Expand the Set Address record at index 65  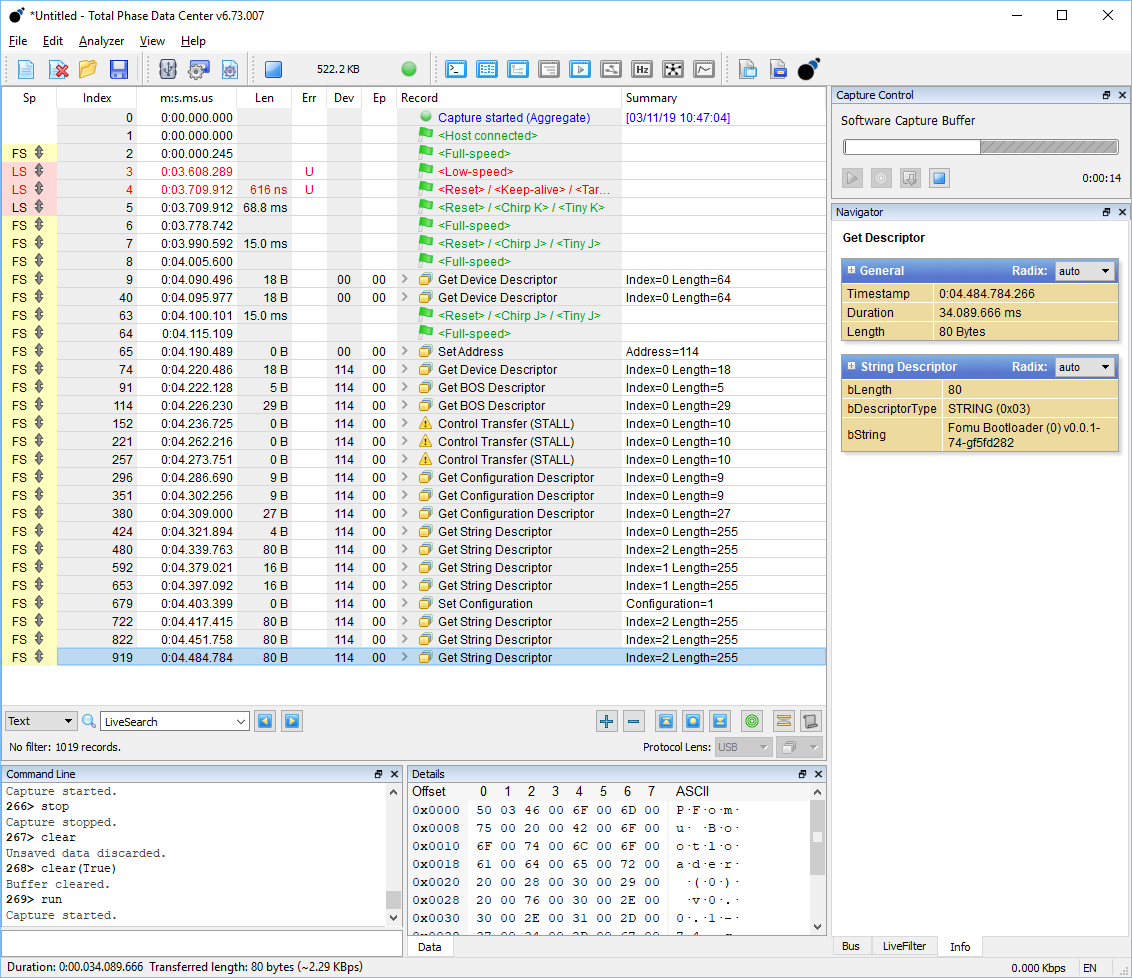tap(405, 352)
